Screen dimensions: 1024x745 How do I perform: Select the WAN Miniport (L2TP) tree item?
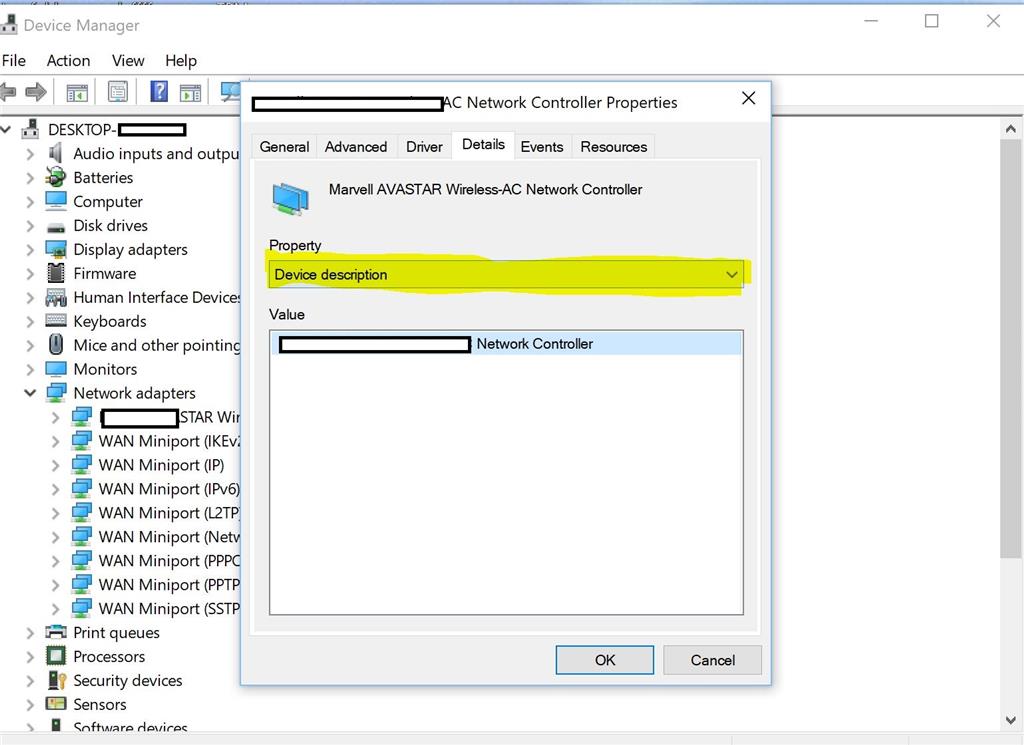pyautogui.click(x=169, y=513)
